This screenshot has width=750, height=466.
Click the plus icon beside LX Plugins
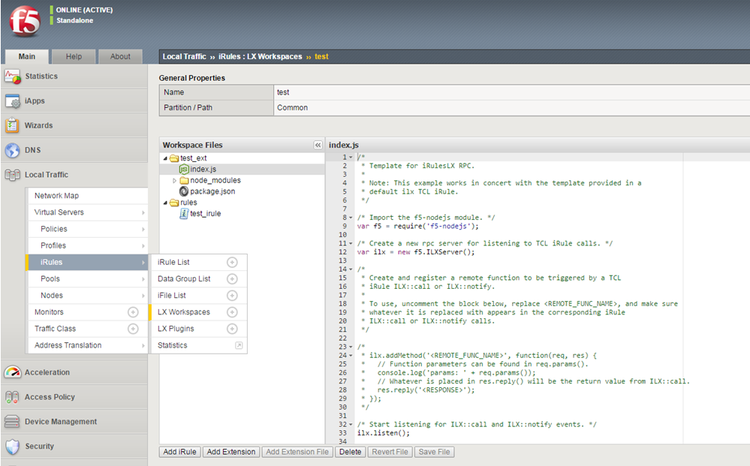232,328
